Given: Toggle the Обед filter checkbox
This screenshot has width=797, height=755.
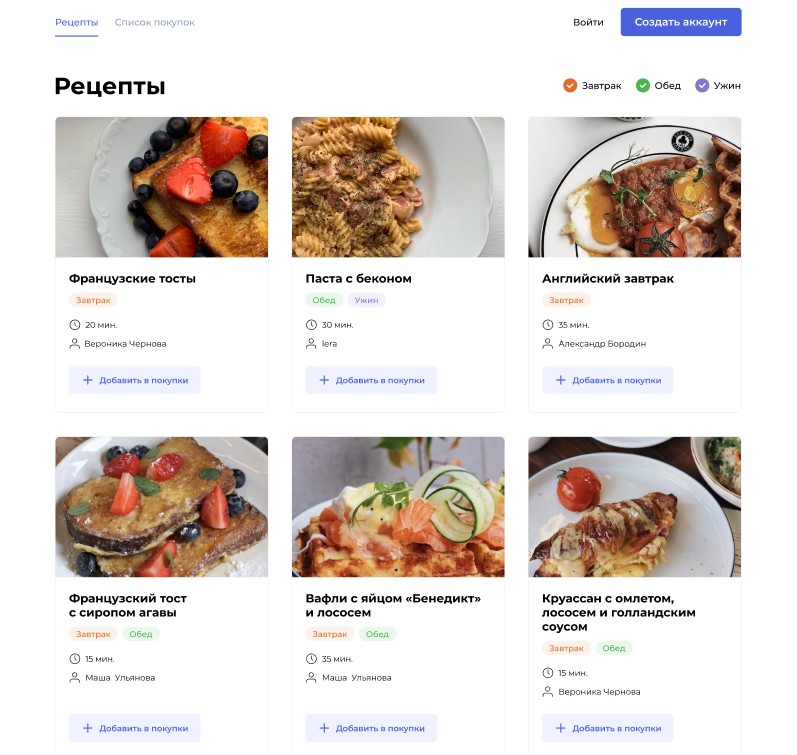Looking at the screenshot, I should (x=643, y=85).
